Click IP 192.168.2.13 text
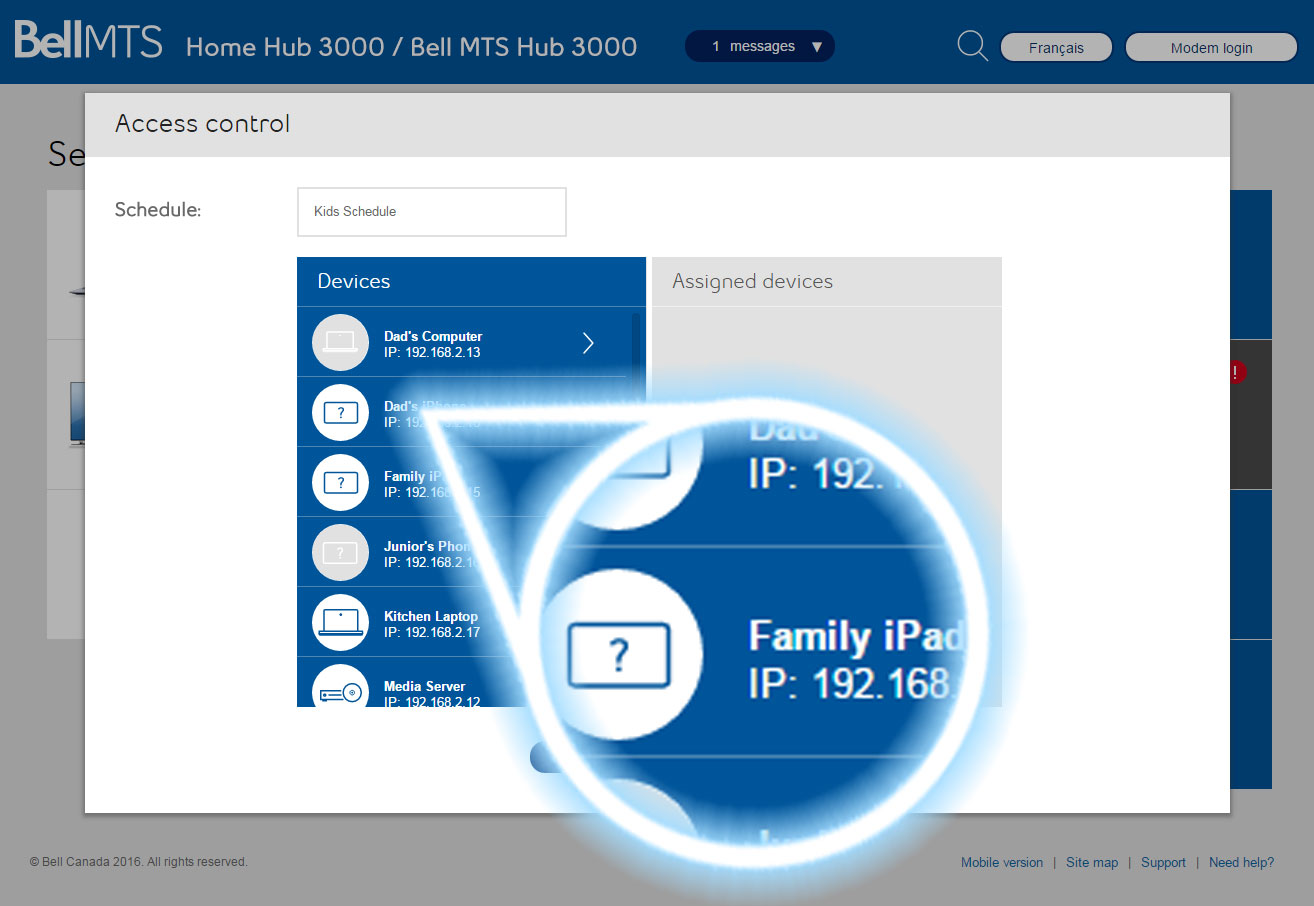 click(x=432, y=352)
